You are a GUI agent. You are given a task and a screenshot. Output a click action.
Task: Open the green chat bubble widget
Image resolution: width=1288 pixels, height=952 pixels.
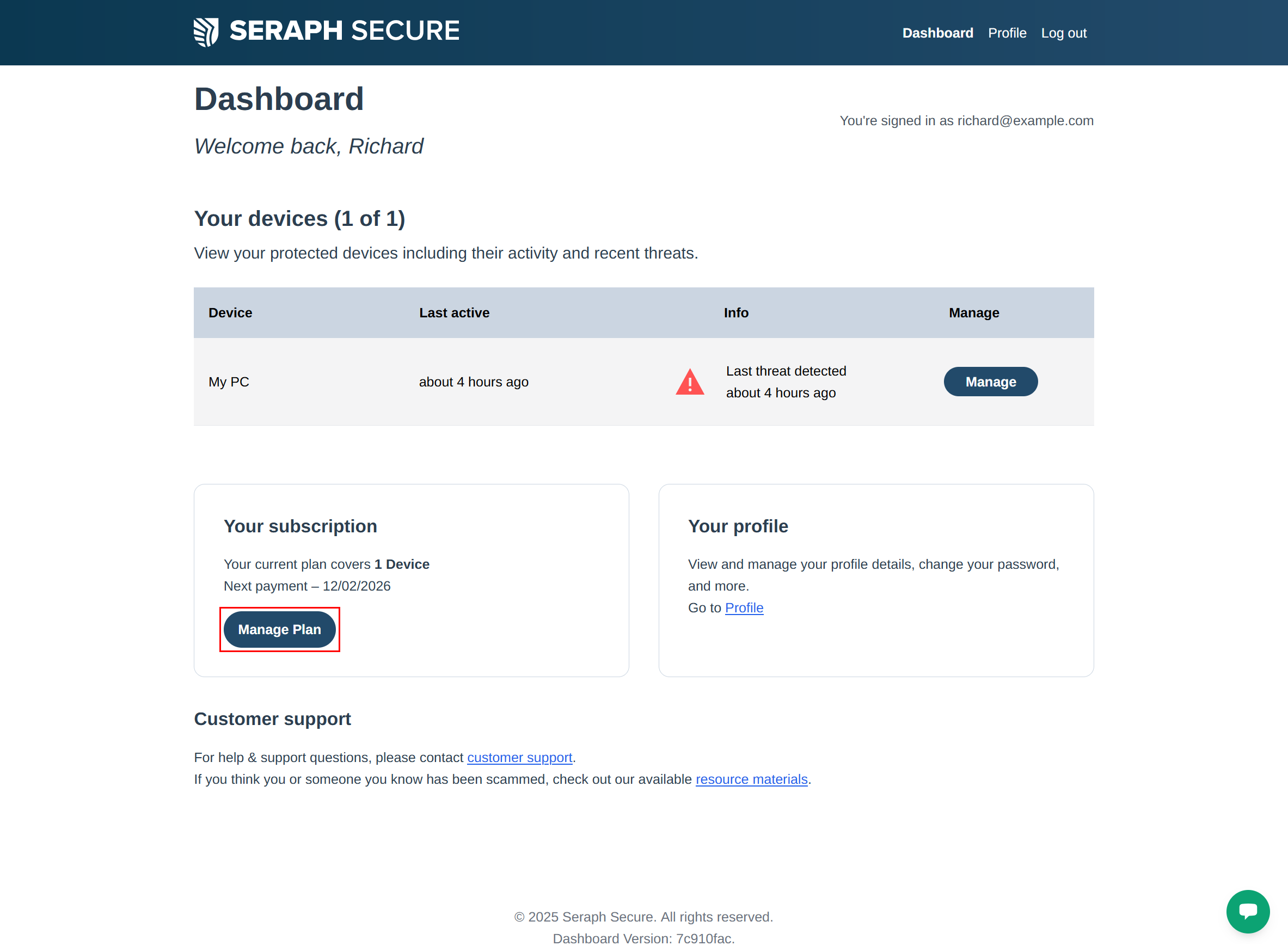click(x=1247, y=911)
